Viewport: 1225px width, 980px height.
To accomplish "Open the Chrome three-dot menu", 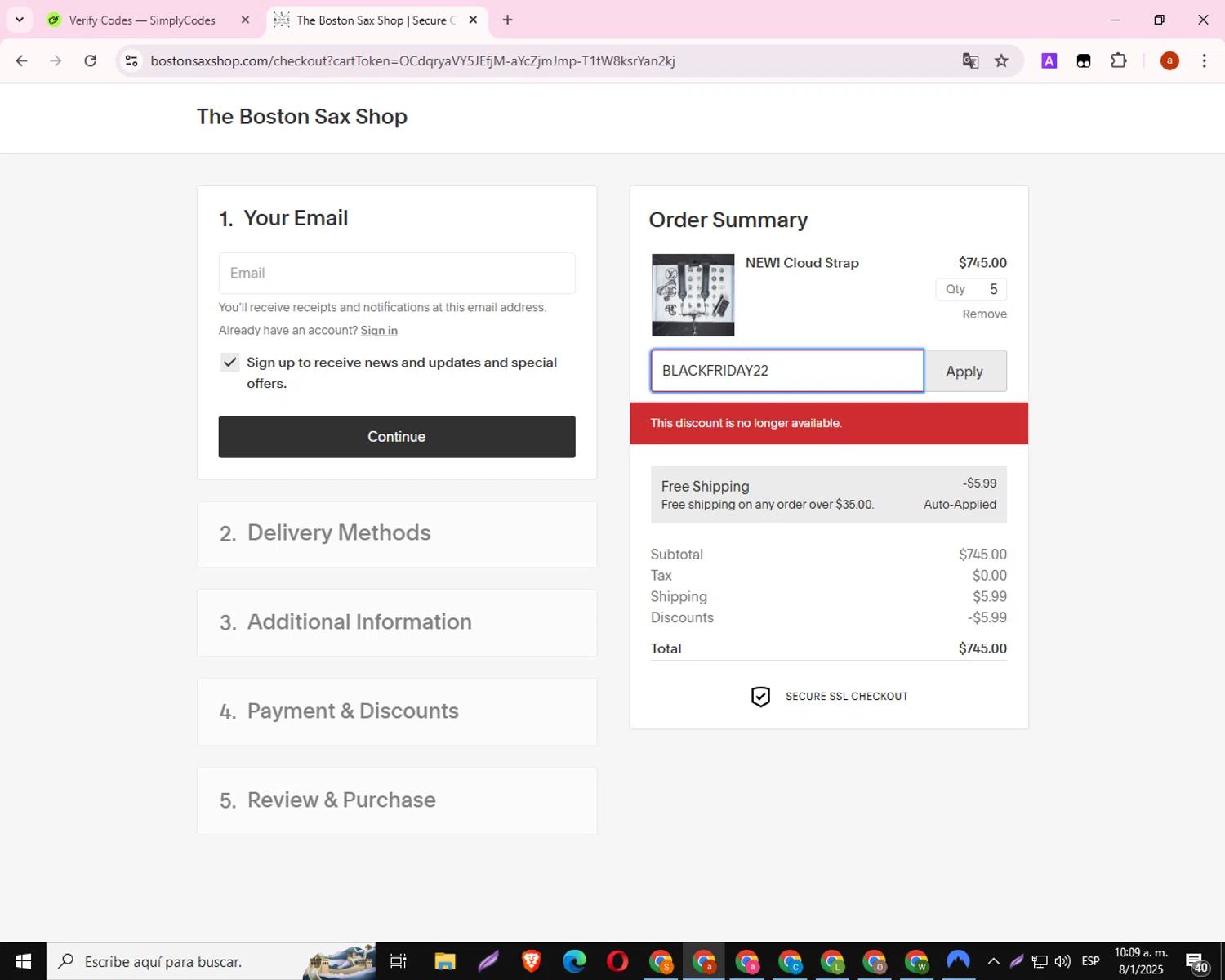I will tap(1204, 60).
